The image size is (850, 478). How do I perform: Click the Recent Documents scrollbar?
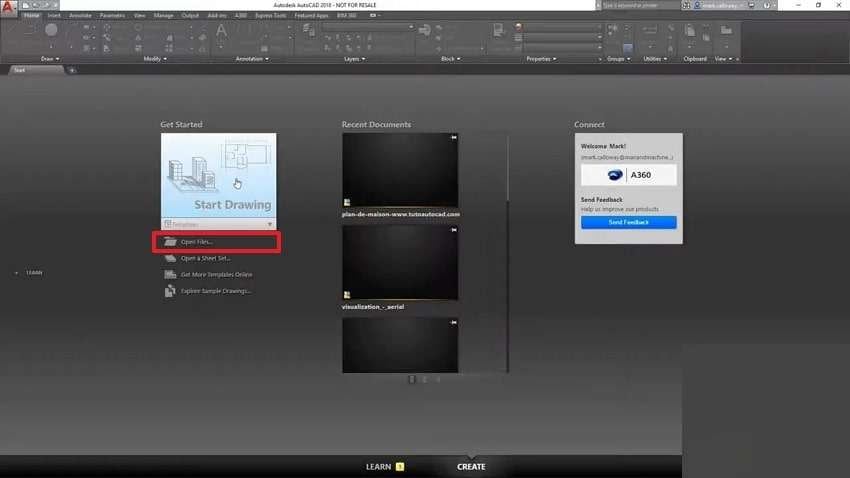pos(508,168)
